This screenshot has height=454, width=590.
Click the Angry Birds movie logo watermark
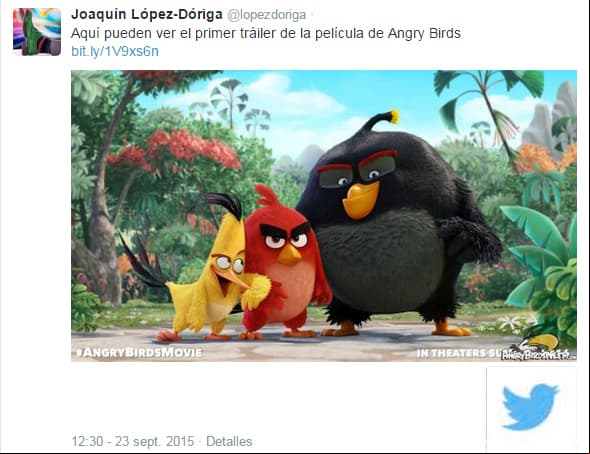pyautogui.click(x=539, y=348)
